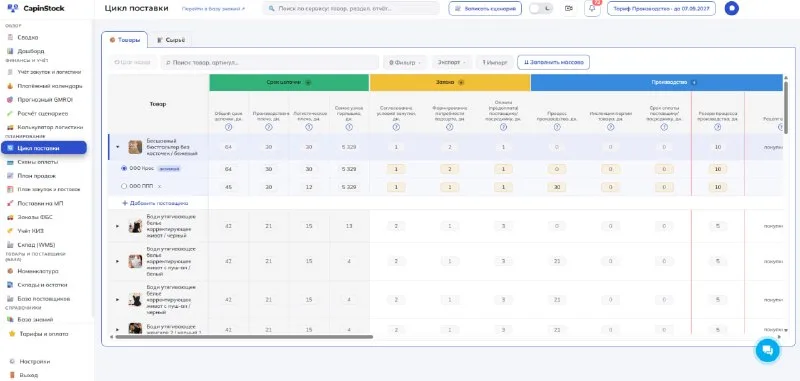
Task: Remove ООО ППП supplier with the x
Action: tap(159, 187)
